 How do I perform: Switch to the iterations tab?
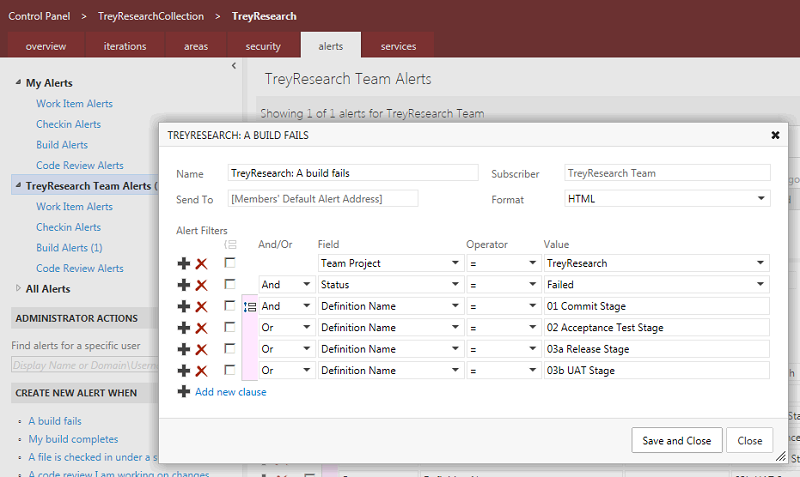coord(125,46)
